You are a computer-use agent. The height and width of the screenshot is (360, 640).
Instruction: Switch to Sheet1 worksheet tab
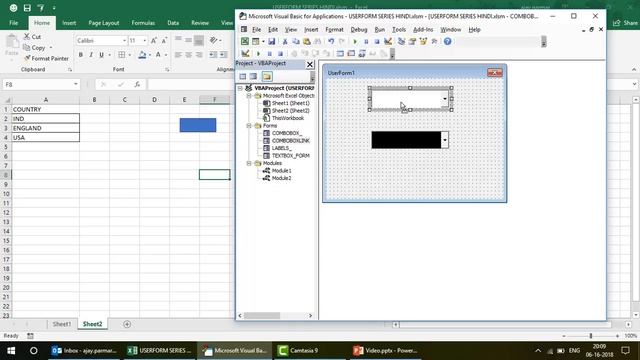tap(62, 324)
